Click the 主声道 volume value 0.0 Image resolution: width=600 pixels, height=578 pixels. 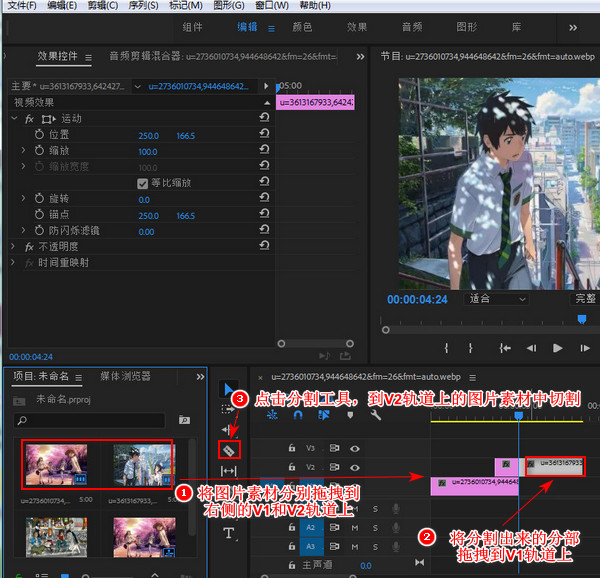[365, 565]
